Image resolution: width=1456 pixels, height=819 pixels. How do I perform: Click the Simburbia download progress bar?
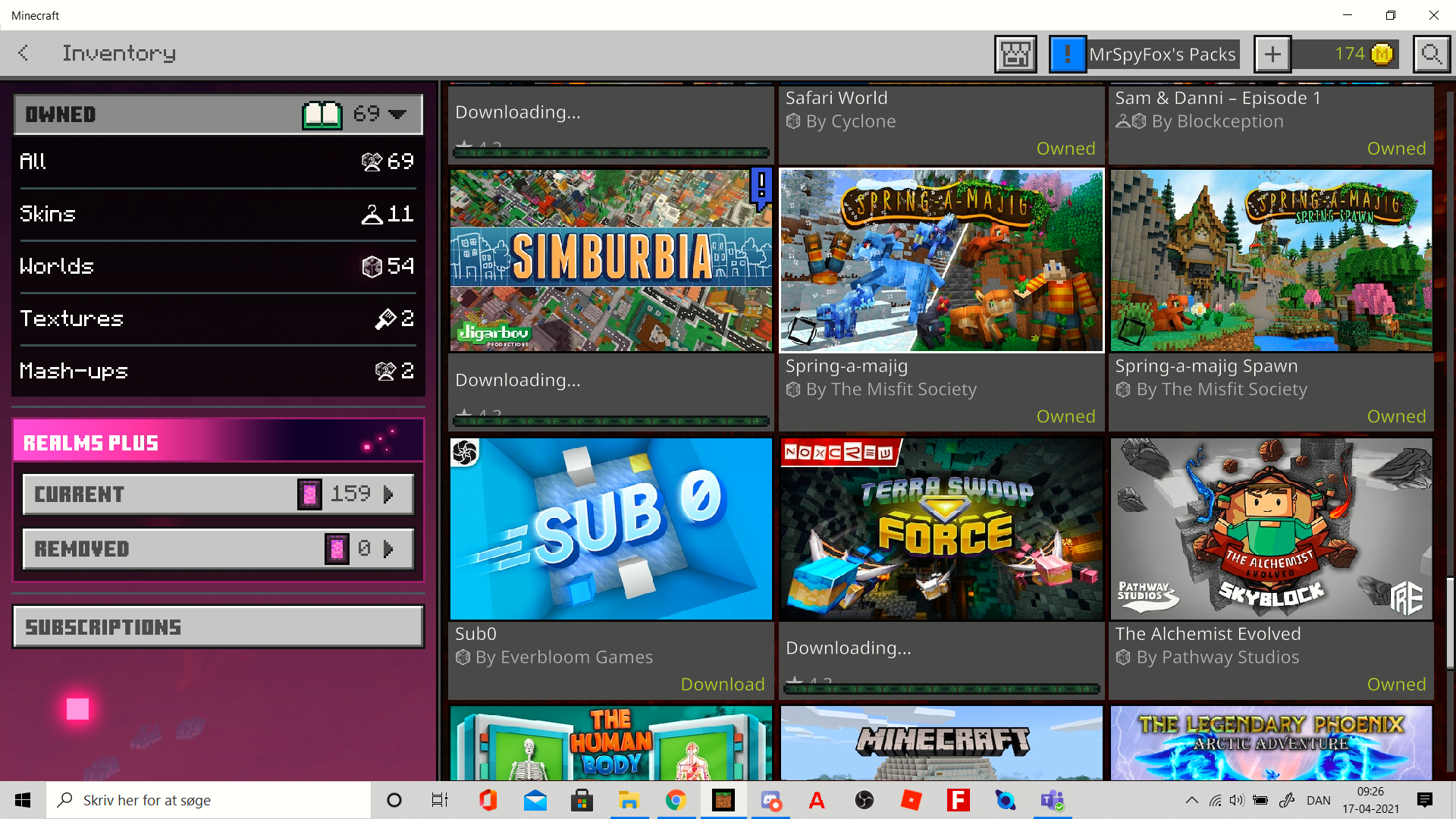tap(610, 421)
